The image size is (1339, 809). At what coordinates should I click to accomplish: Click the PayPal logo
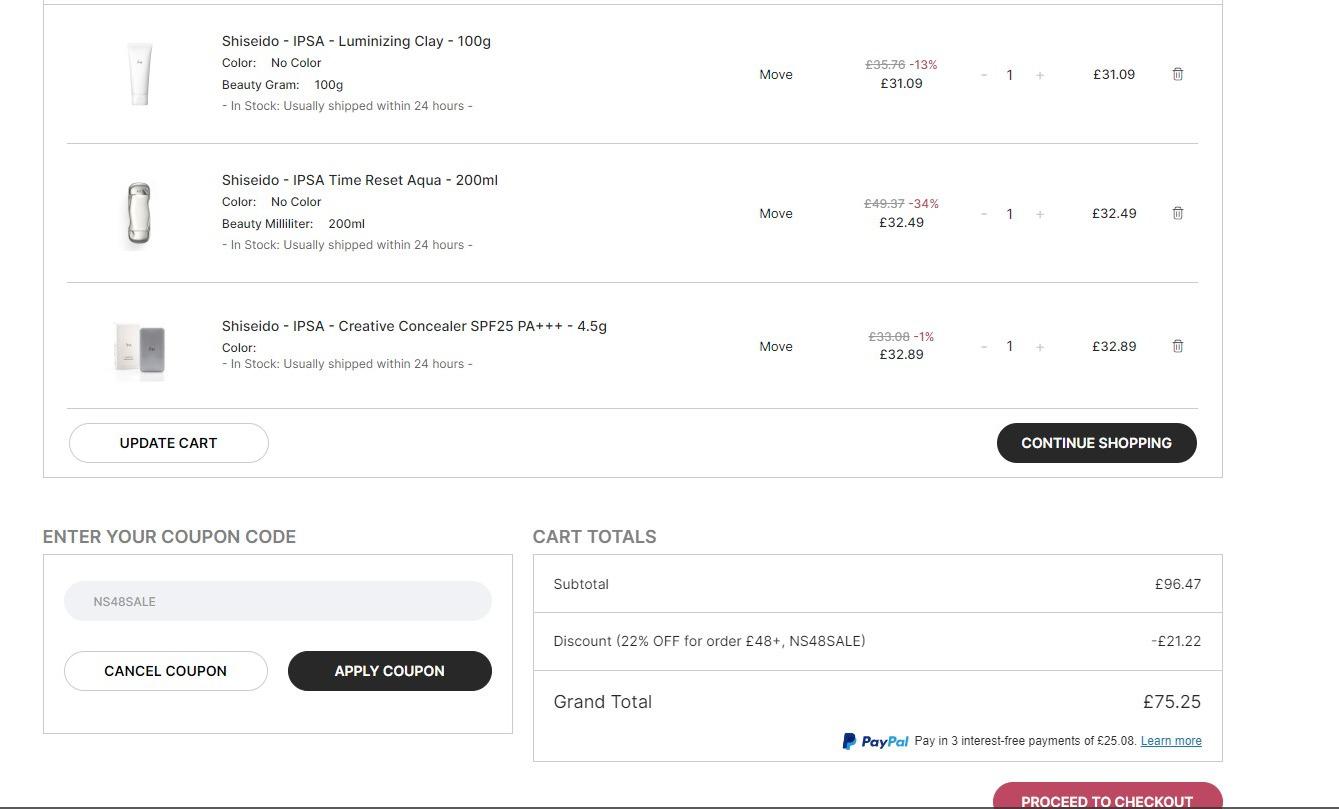click(x=875, y=741)
